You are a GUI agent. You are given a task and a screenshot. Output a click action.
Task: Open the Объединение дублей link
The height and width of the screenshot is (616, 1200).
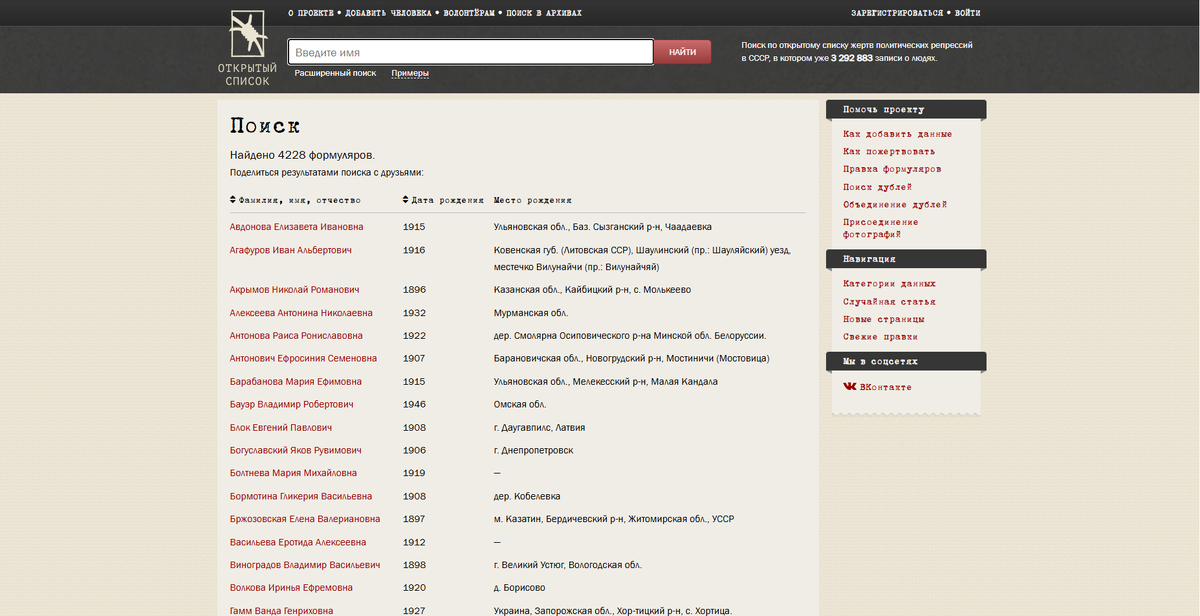click(895, 205)
